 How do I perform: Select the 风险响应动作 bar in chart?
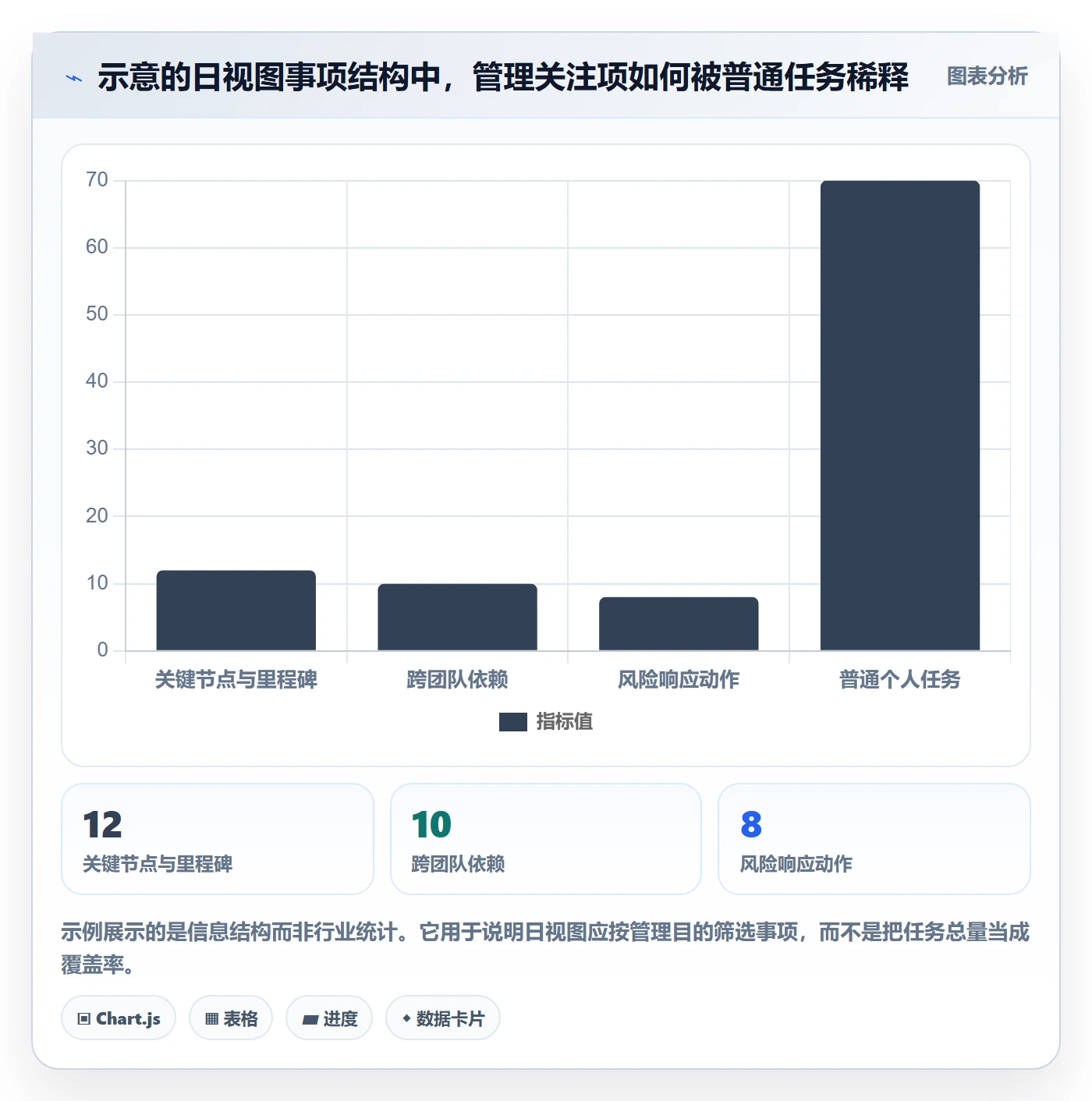tap(679, 624)
